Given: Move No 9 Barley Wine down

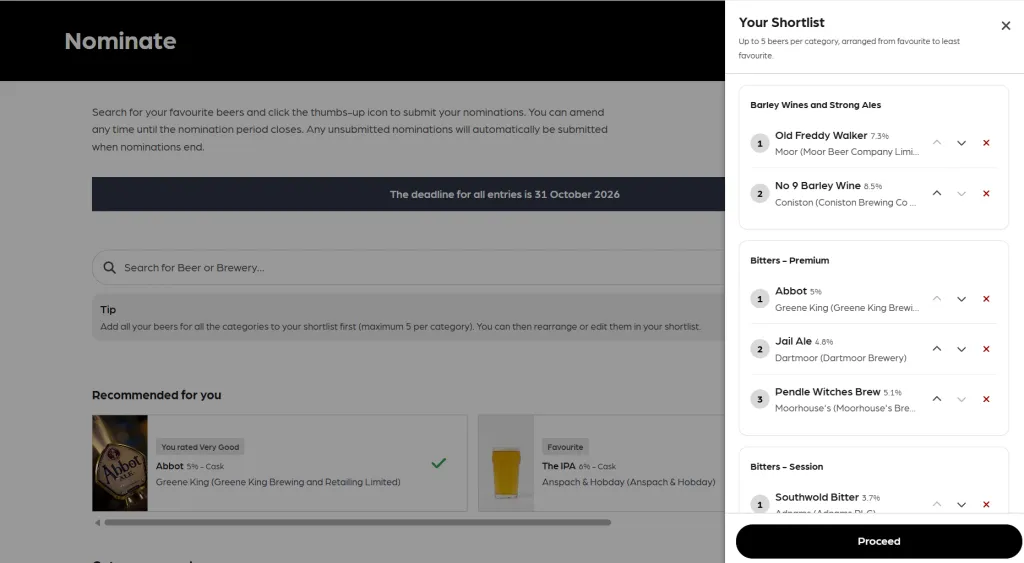Looking at the screenshot, I should click(961, 193).
